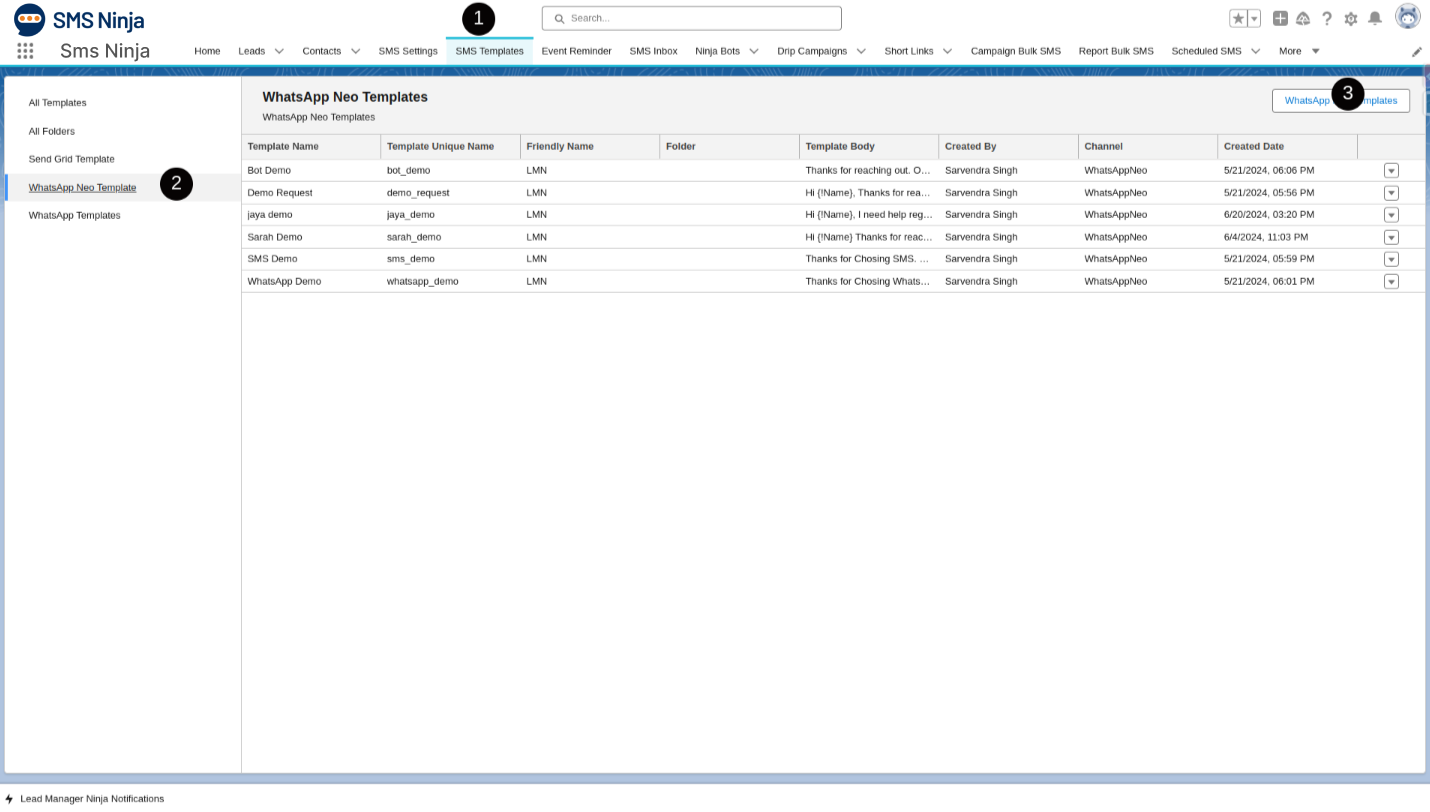Open the Help question mark icon
Screen dimensions: 1430x812
(1327, 18)
